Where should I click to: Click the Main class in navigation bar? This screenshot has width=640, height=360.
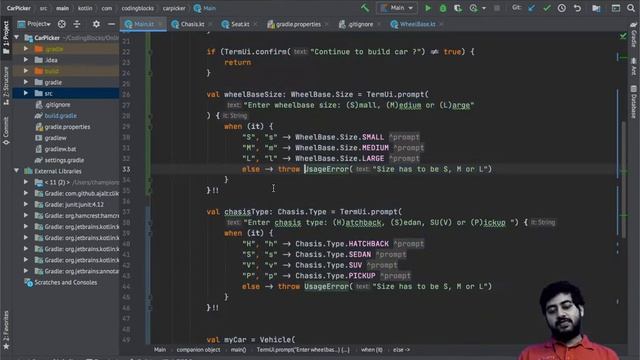tap(205, 8)
